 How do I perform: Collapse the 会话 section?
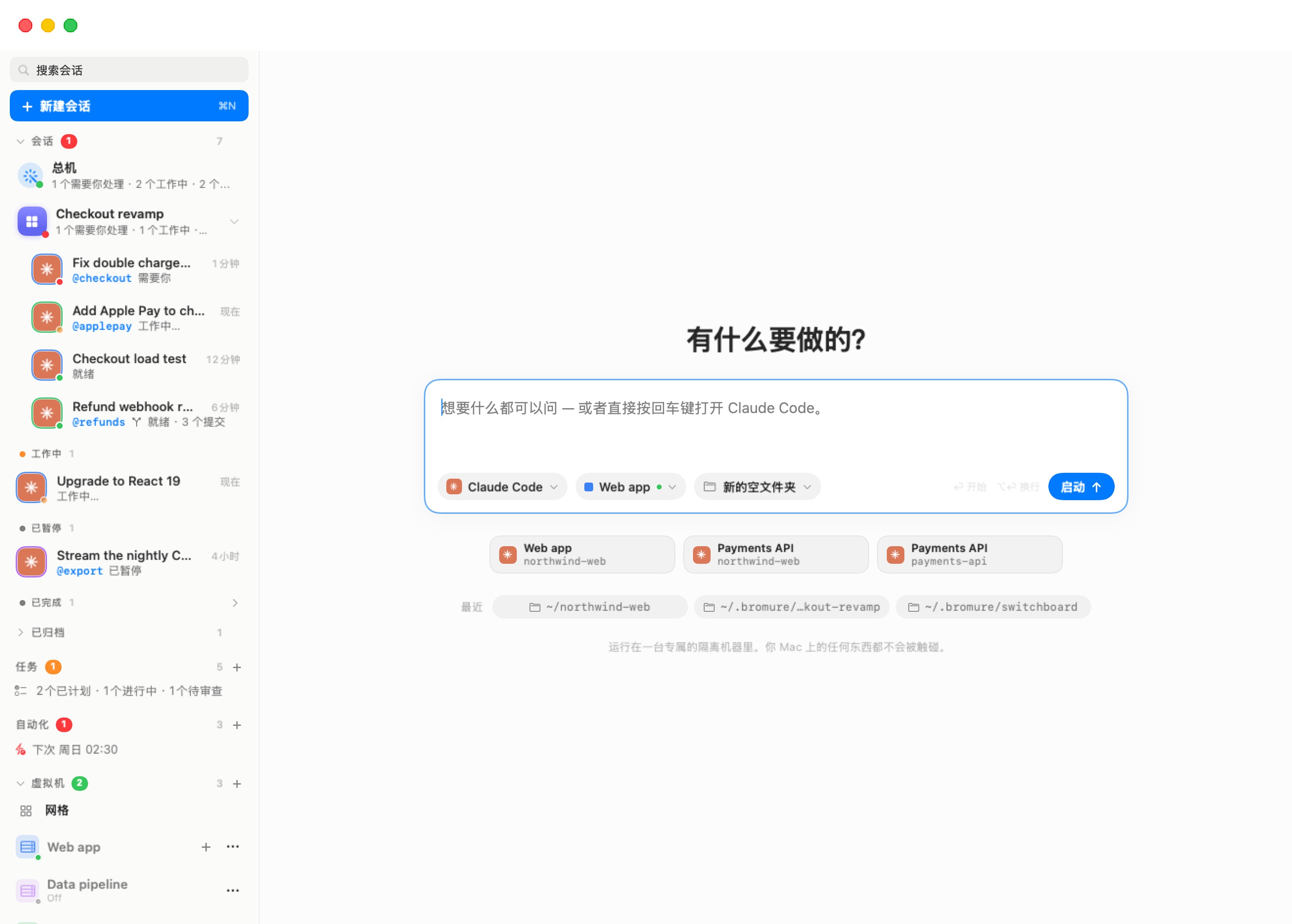(x=21, y=141)
